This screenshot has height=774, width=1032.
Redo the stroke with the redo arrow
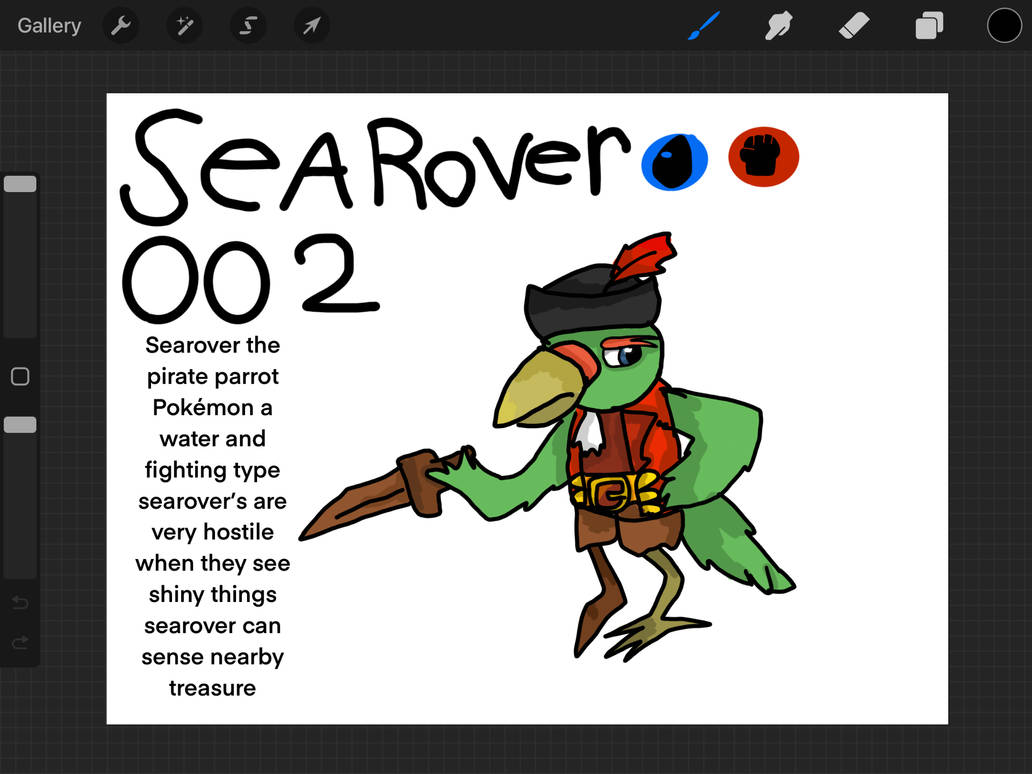coord(20,642)
